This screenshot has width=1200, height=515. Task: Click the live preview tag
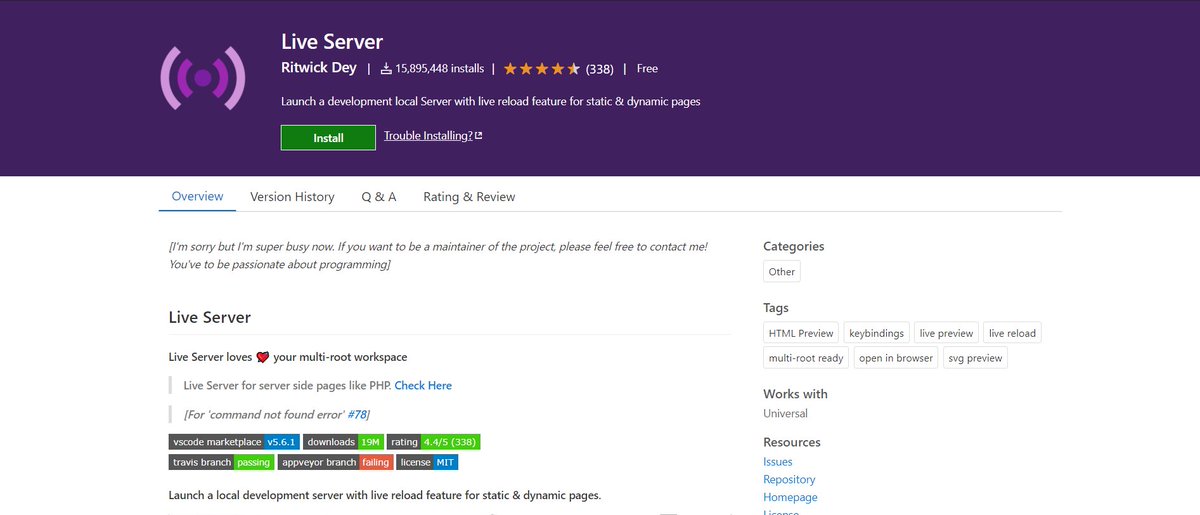tap(946, 333)
